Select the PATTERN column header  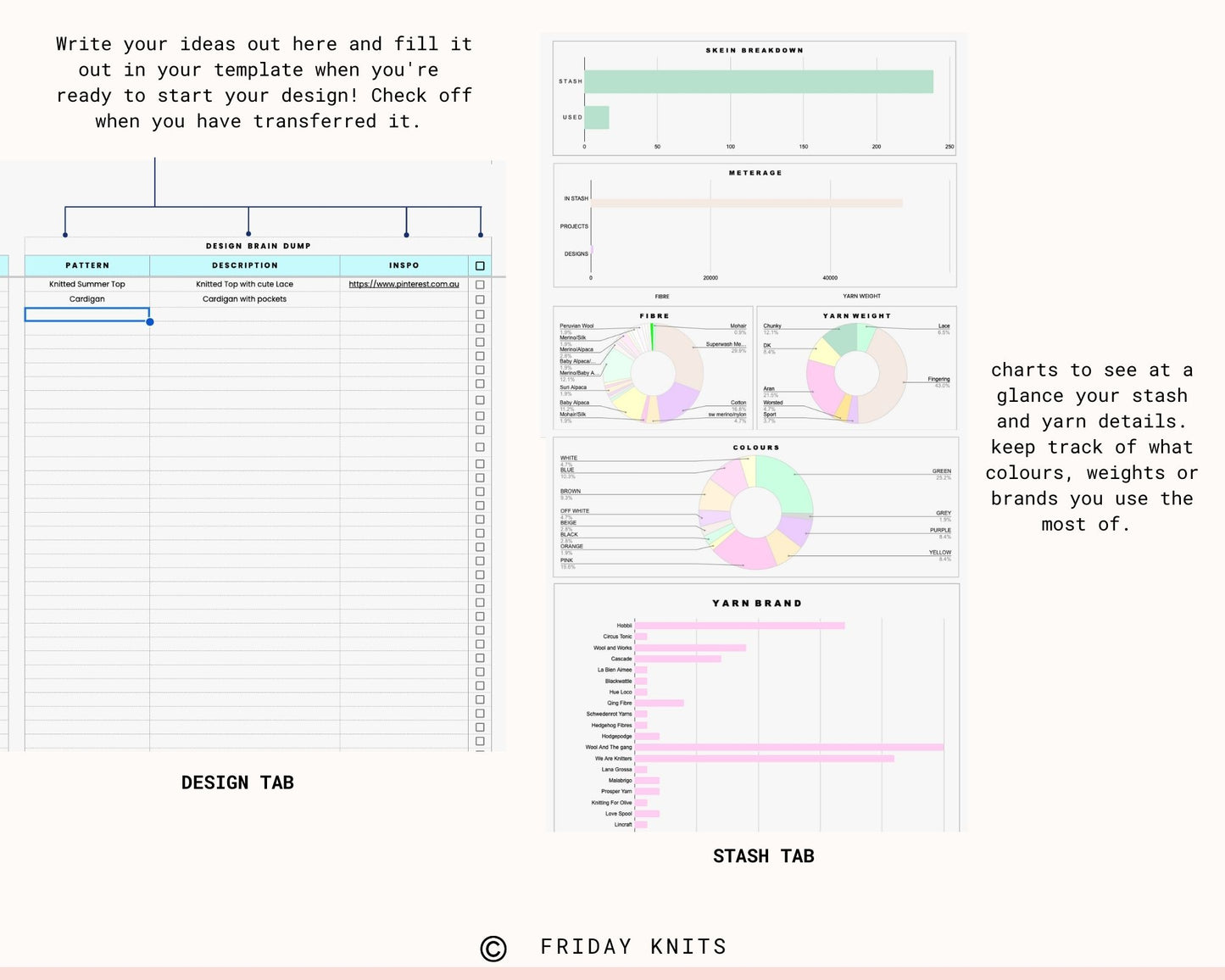coord(87,265)
